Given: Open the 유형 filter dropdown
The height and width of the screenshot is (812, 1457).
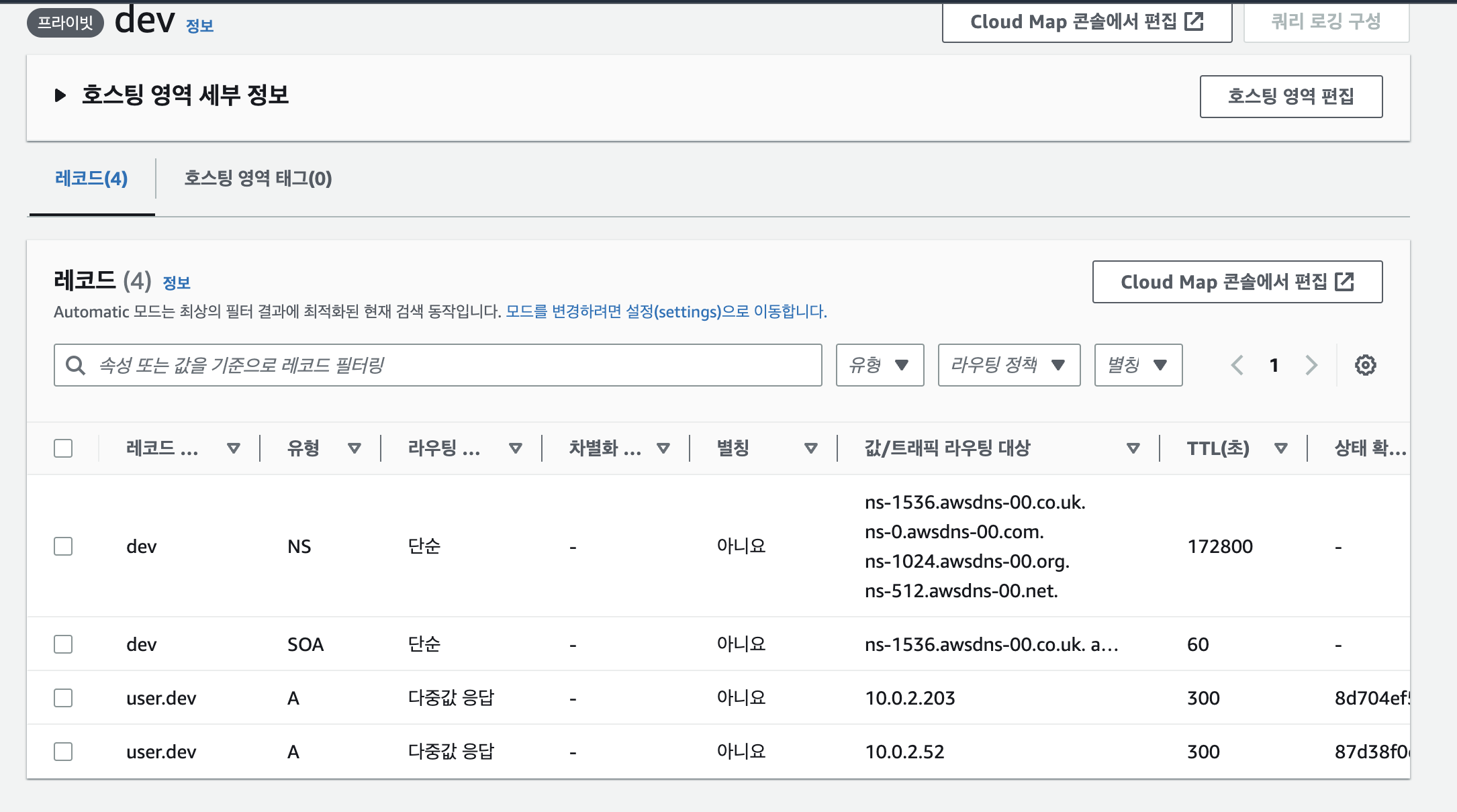Looking at the screenshot, I should [x=880, y=365].
